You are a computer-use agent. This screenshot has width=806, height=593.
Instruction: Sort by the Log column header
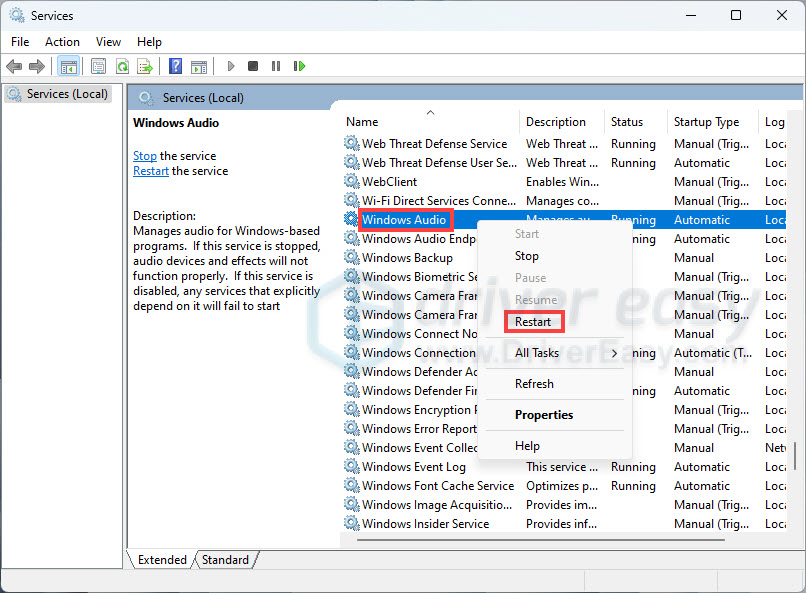tap(774, 122)
